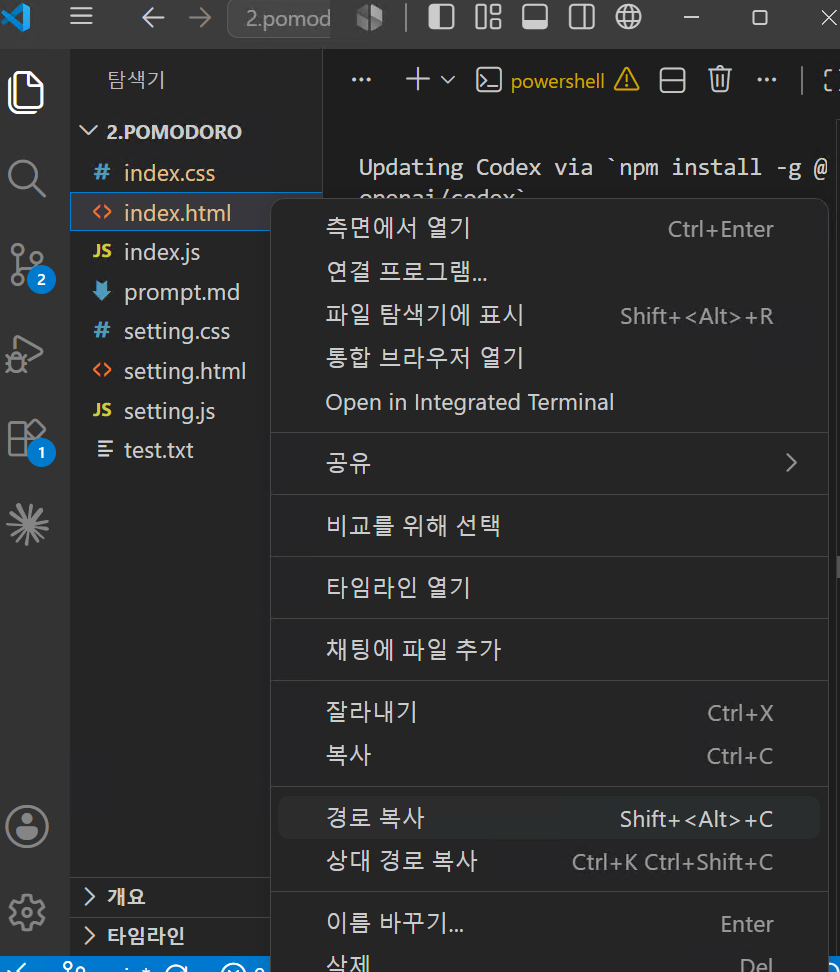This screenshot has height=972, width=840.
Task: Toggle the secondary sidebar layout icon
Action: (x=581, y=17)
